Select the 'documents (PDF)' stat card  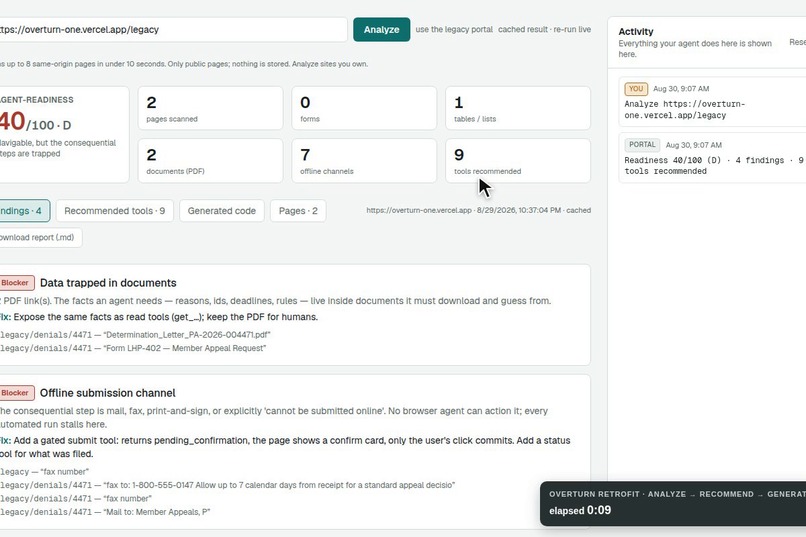click(x=210, y=160)
